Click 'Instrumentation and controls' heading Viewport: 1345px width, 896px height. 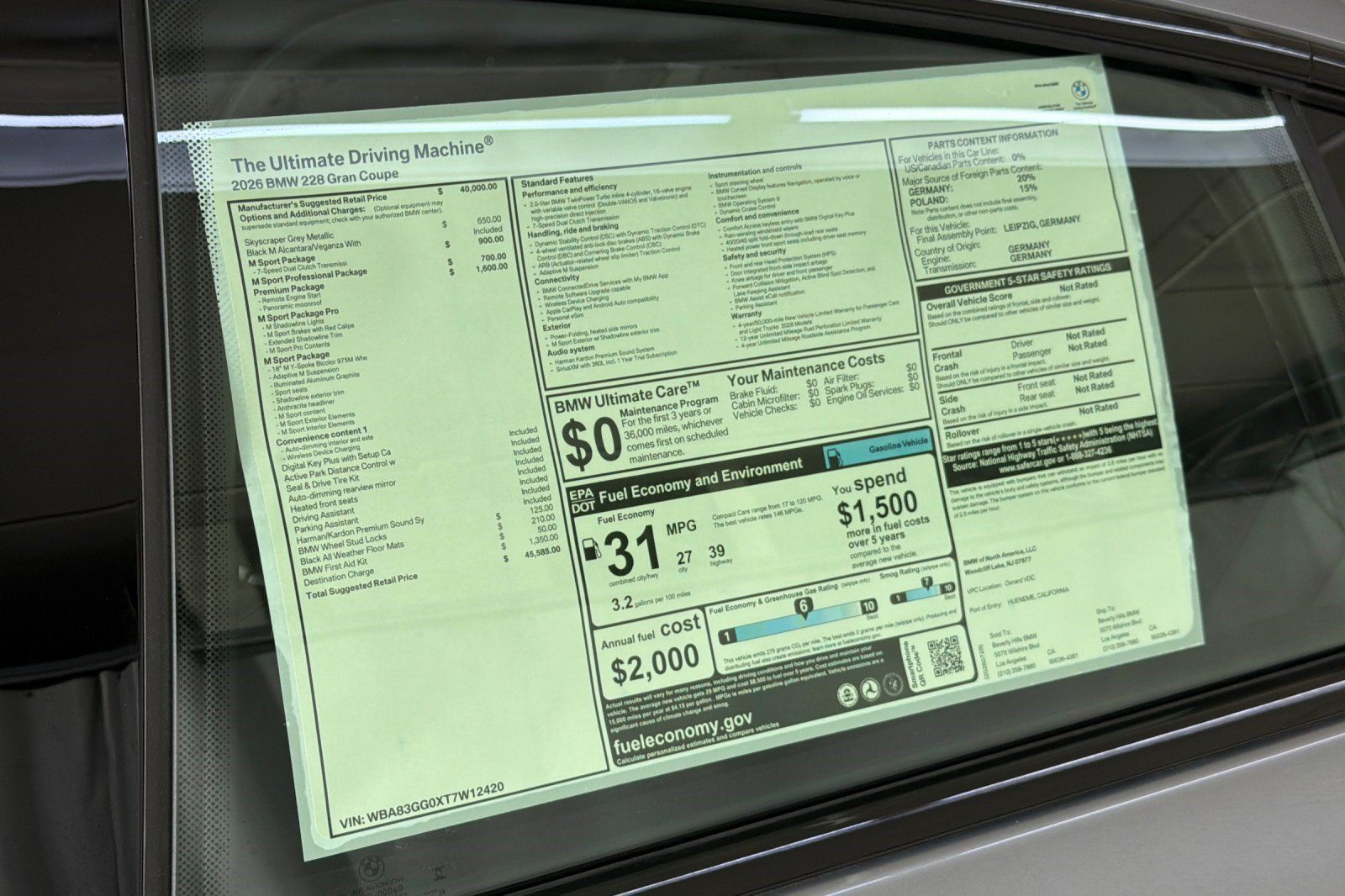[755, 171]
